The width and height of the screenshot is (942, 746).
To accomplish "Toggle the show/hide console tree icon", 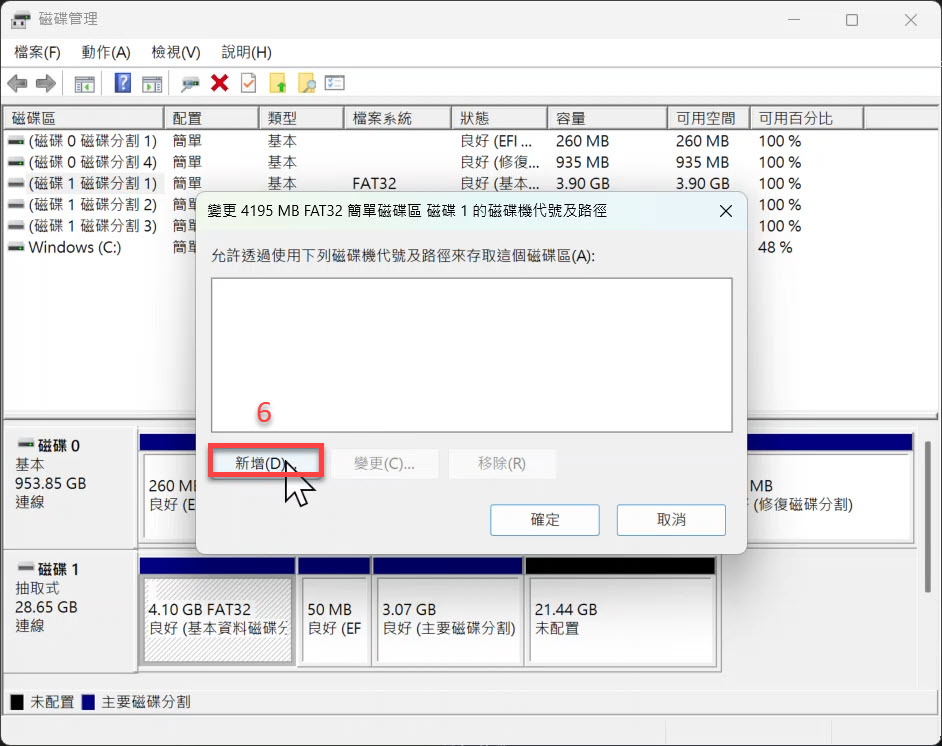I will pyautogui.click(x=85, y=84).
